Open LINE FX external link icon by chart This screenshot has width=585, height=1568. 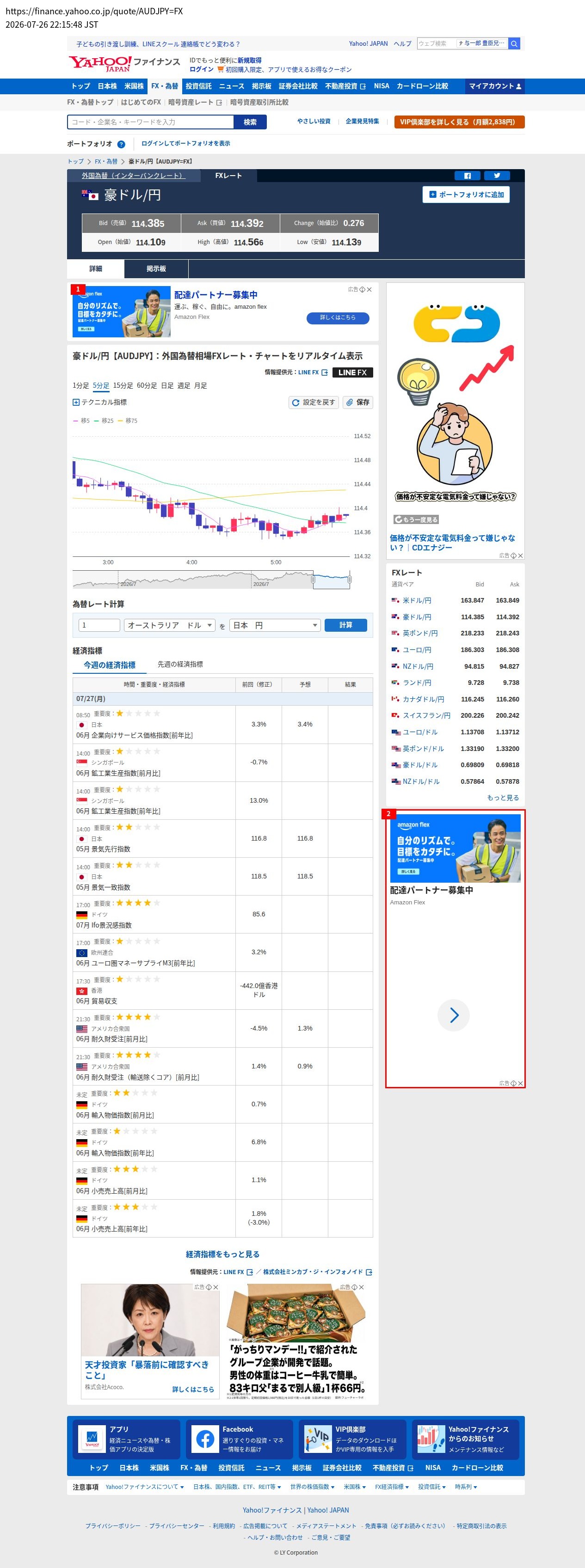tap(325, 372)
